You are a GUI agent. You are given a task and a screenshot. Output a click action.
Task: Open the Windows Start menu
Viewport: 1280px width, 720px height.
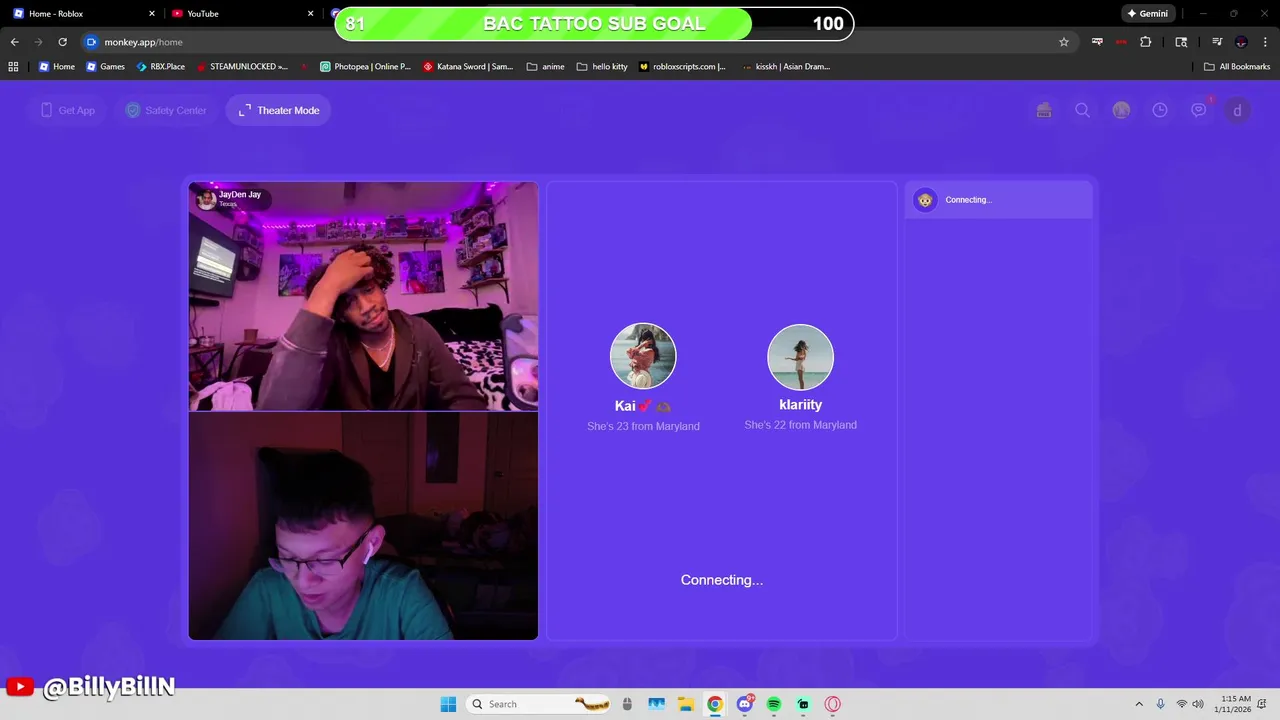tap(448, 704)
